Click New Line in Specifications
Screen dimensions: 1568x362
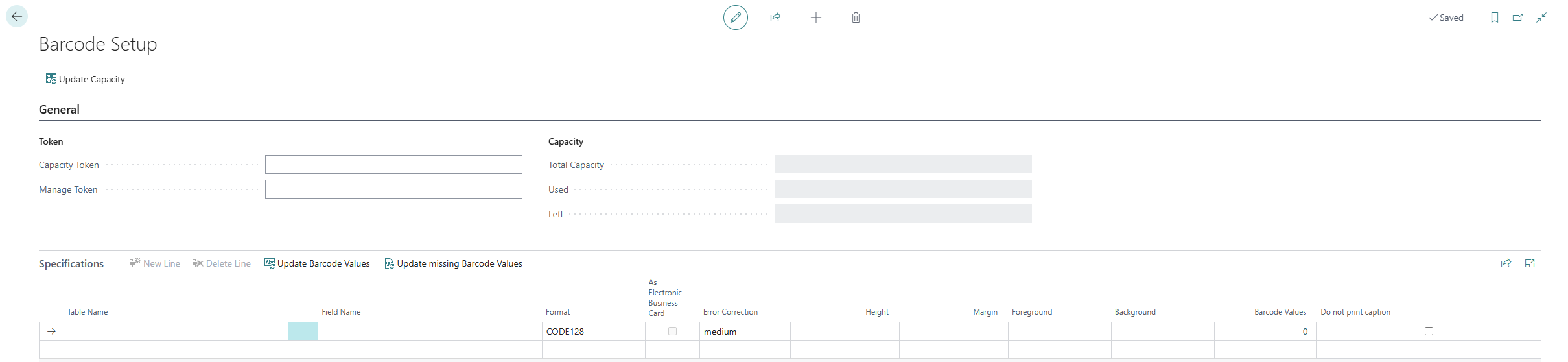155,263
